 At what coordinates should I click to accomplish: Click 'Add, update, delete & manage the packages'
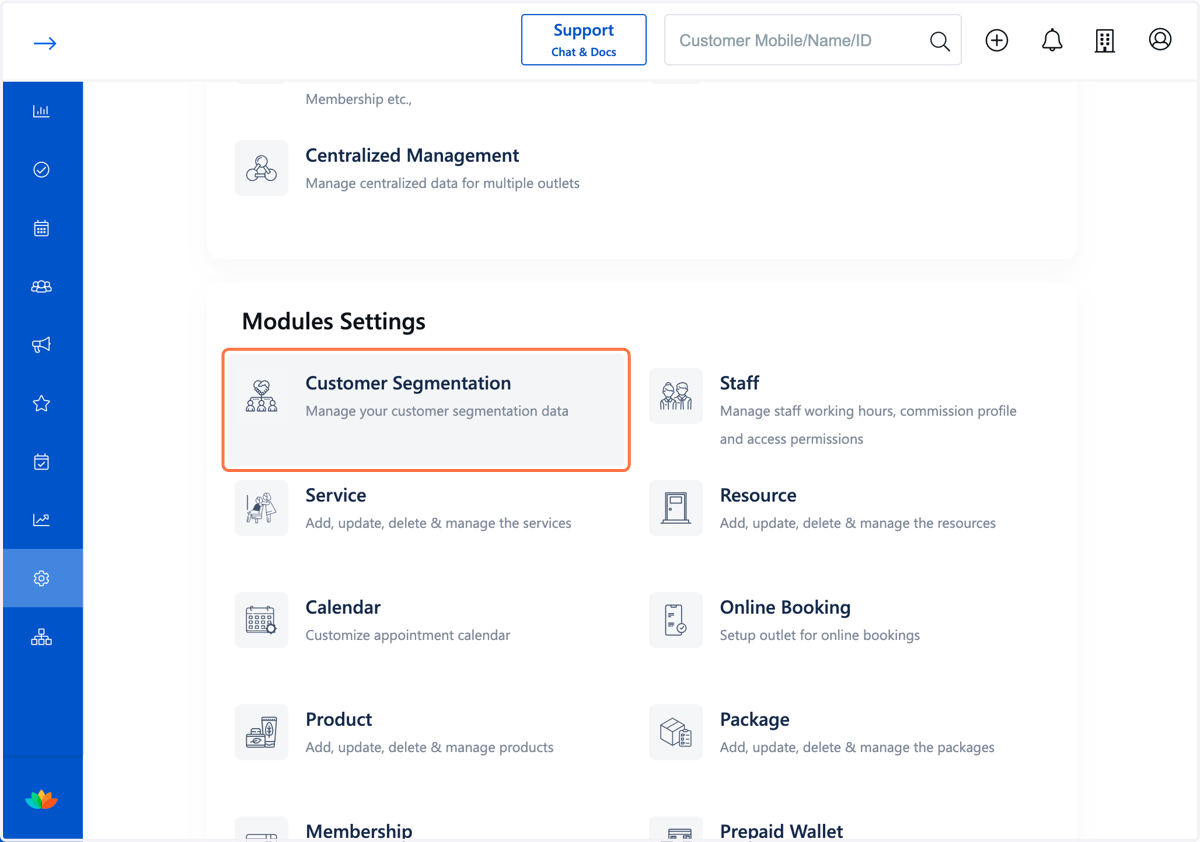pos(857,747)
